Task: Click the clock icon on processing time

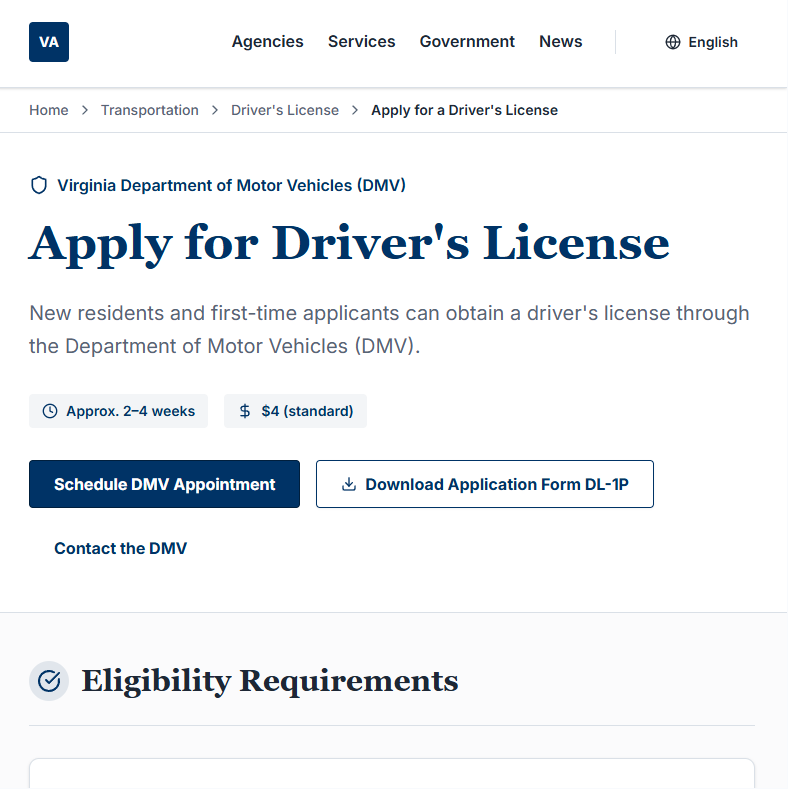Action: pos(50,411)
